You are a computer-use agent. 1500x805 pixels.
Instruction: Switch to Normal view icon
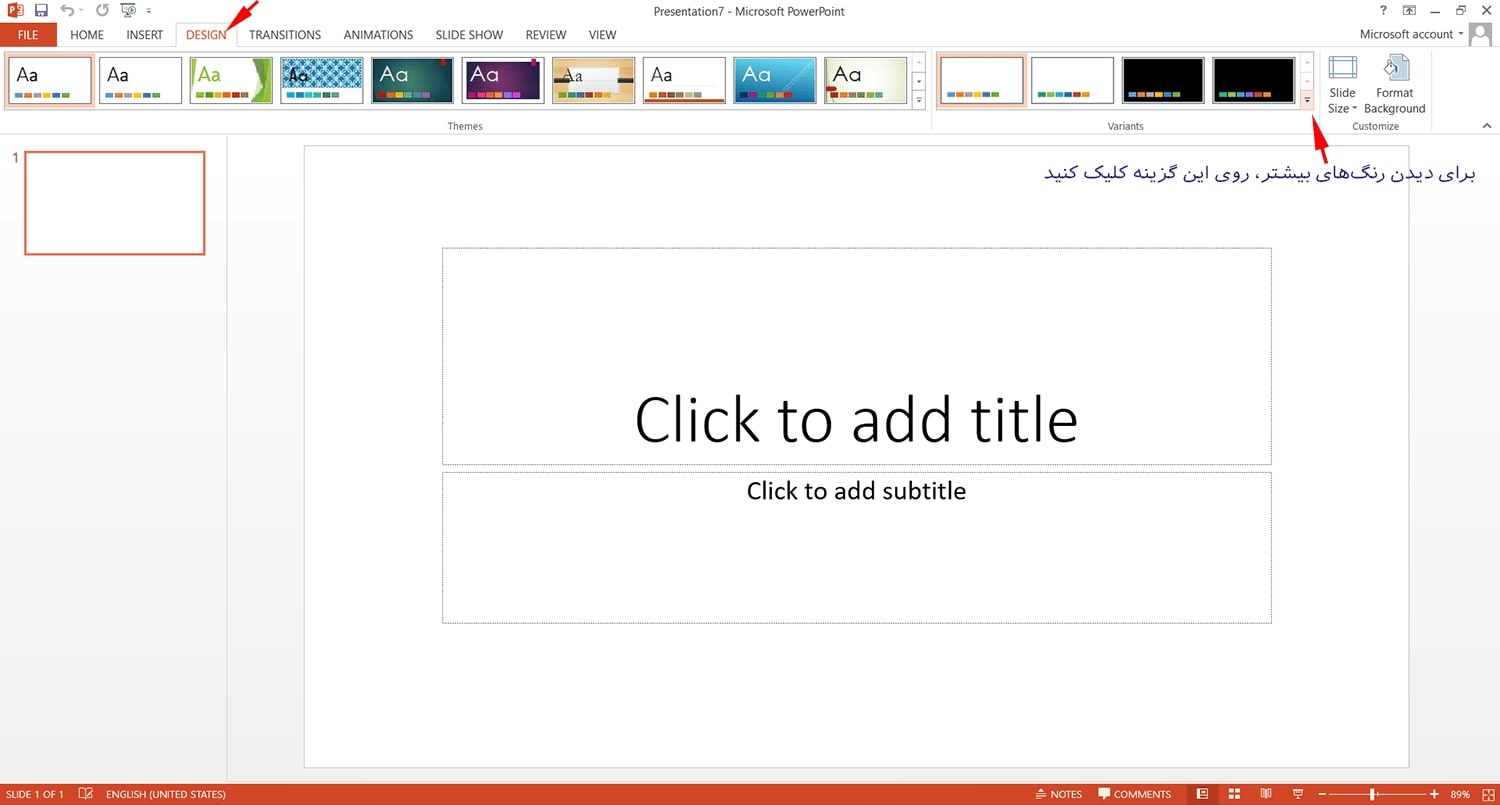pyautogui.click(x=1203, y=794)
